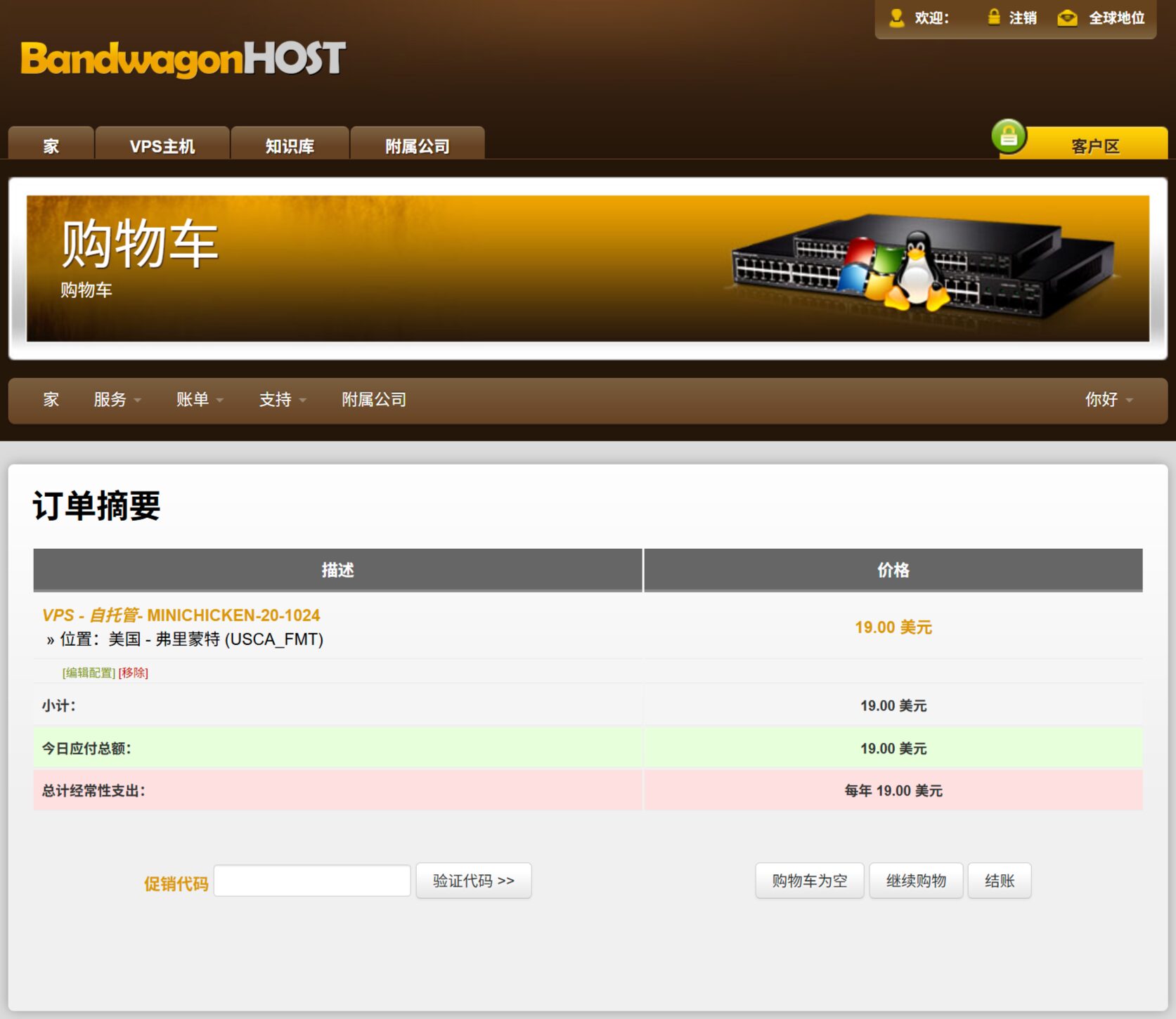Click the 编辑配置 link
Screen dimensions: 1176x1019
pos(89,673)
